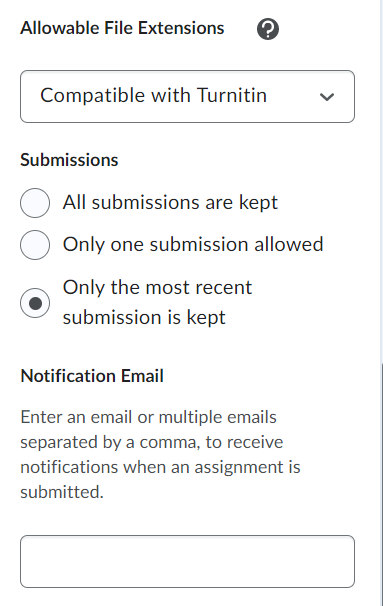Click the Submissions section heading
Image resolution: width=383 pixels, height=606 pixels.
pos(69,160)
